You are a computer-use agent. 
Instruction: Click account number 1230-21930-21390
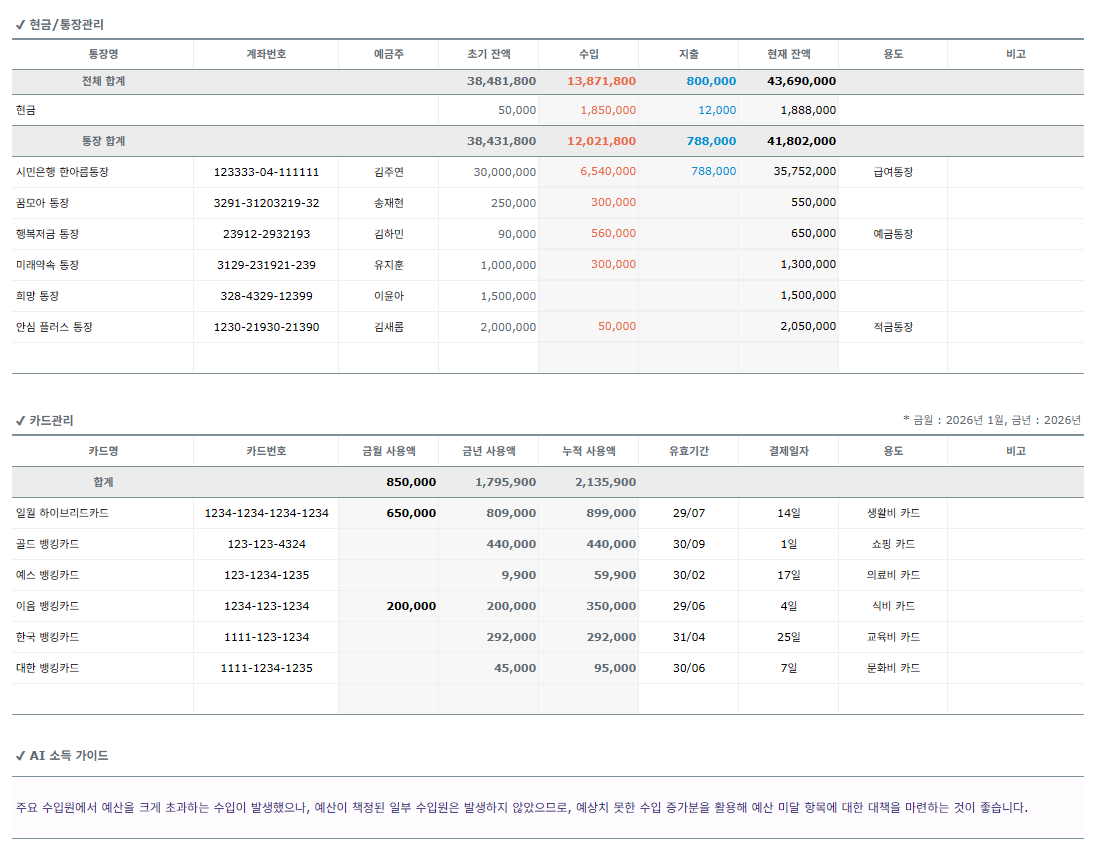(x=266, y=327)
